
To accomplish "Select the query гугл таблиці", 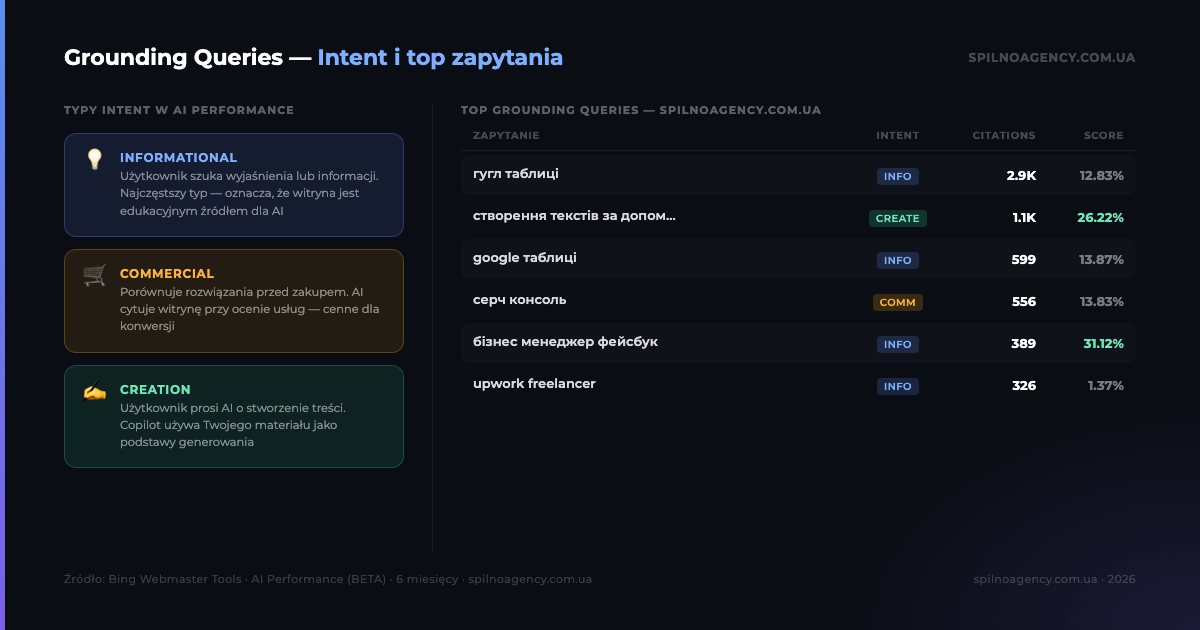I will (516, 174).
